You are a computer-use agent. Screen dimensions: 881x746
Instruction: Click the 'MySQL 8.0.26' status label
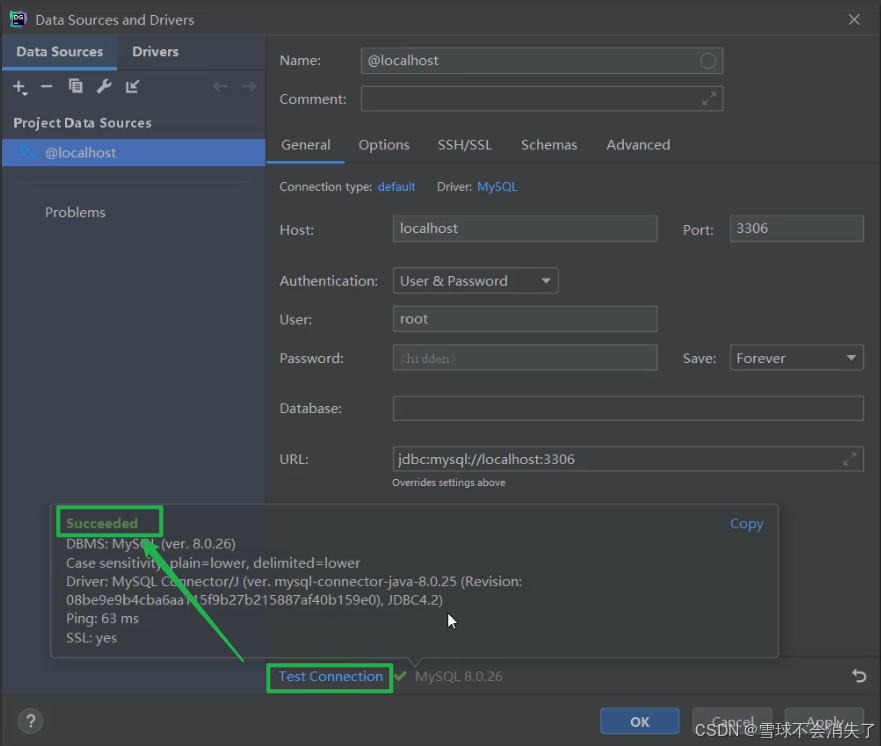click(458, 676)
